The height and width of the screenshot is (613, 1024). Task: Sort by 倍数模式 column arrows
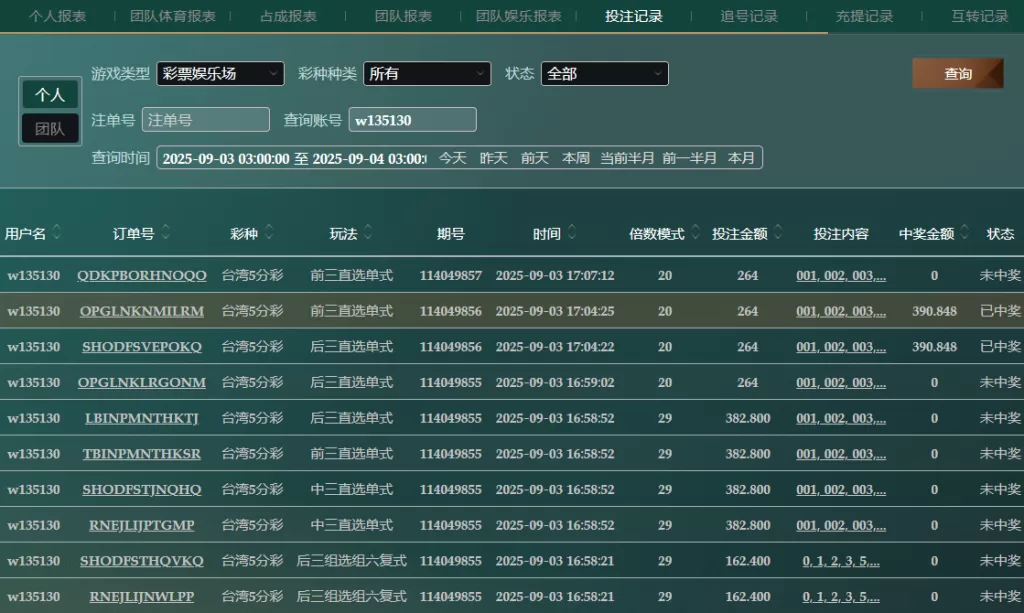click(696, 232)
